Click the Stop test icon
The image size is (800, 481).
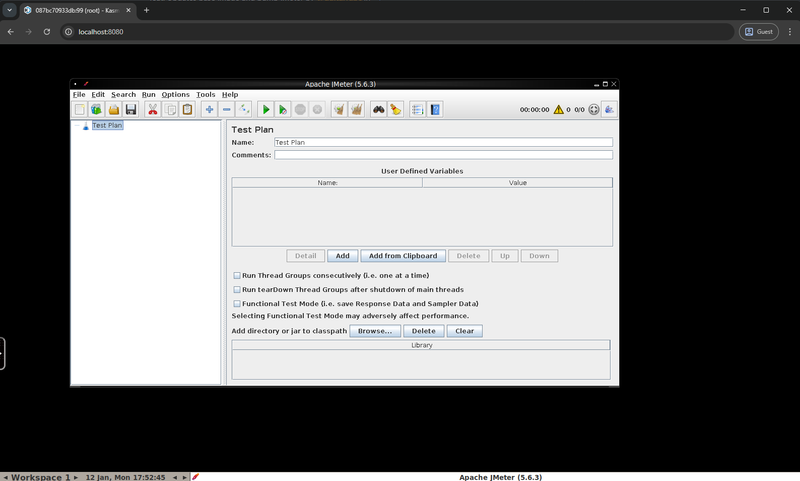300,109
